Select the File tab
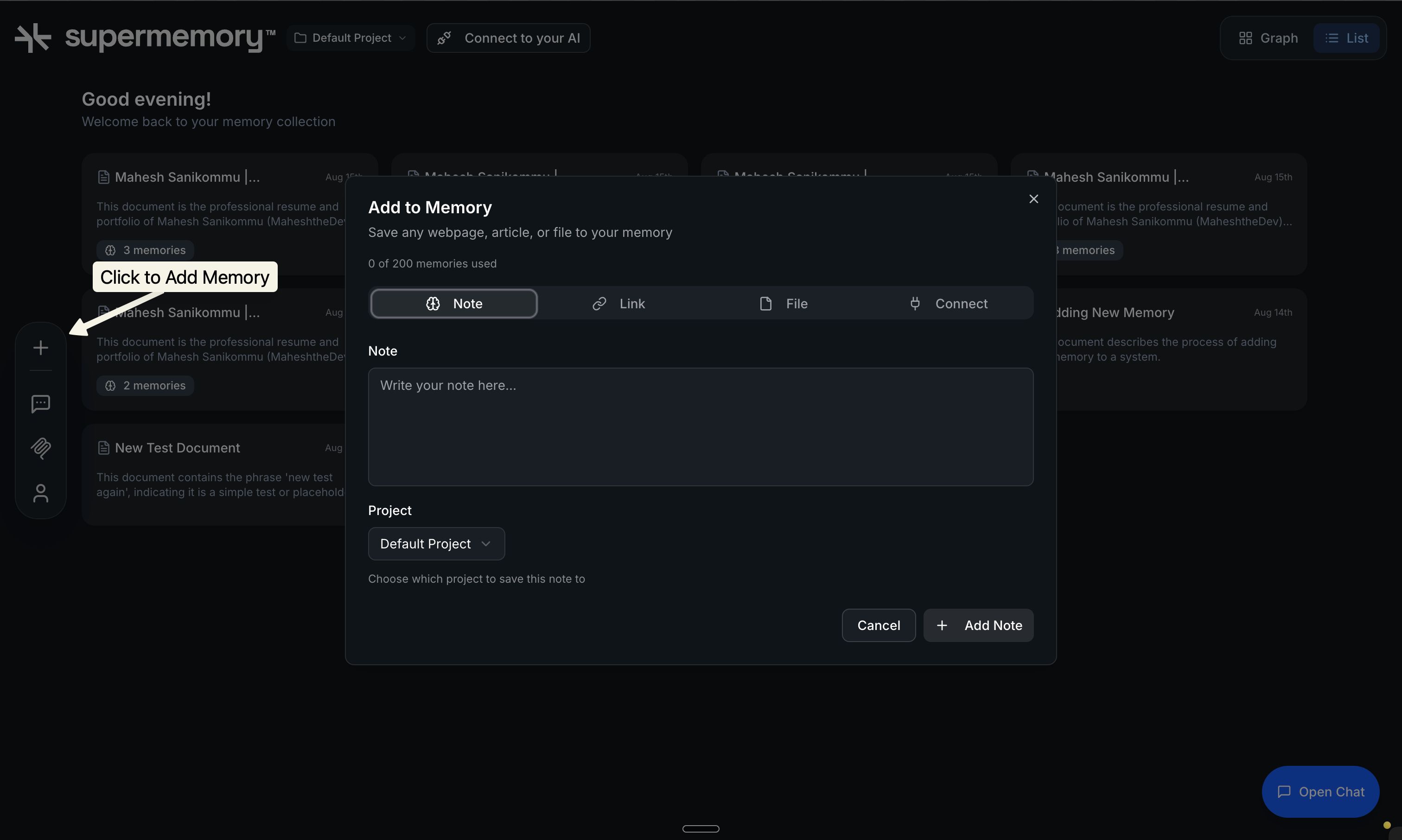Viewport: 1402px width, 840px height. click(784, 303)
